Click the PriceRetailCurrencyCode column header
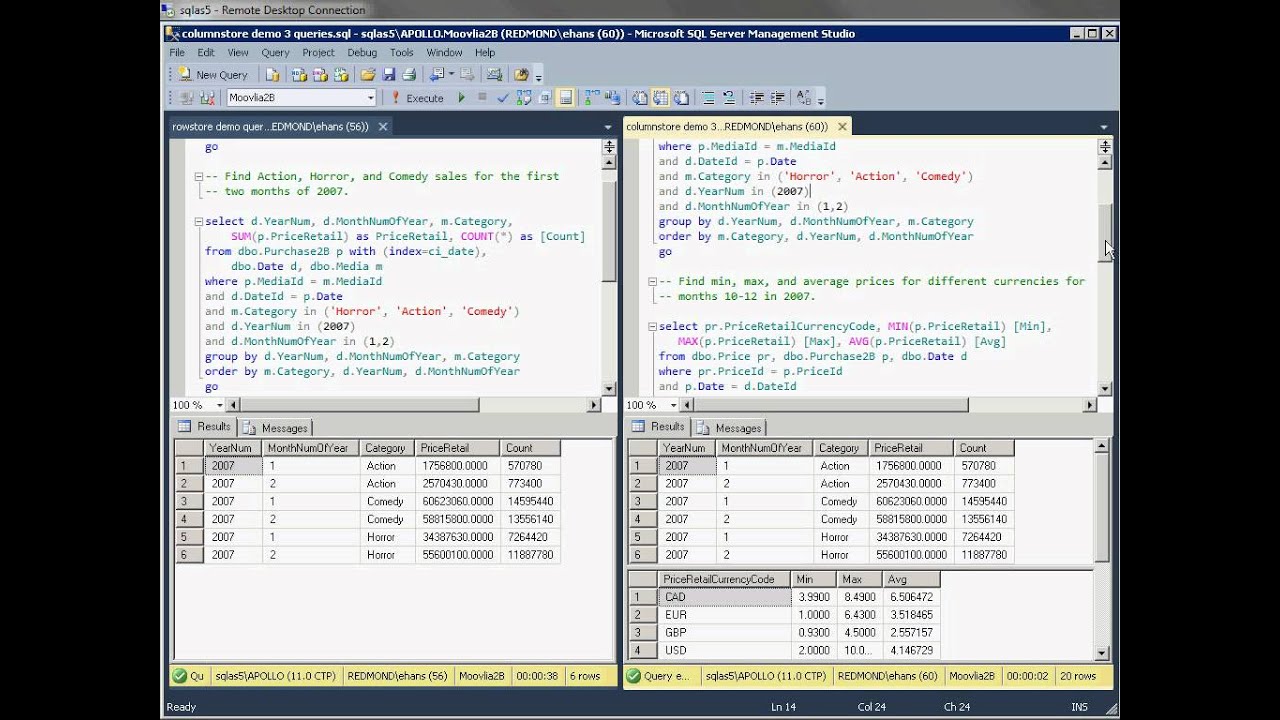 tap(724, 579)
